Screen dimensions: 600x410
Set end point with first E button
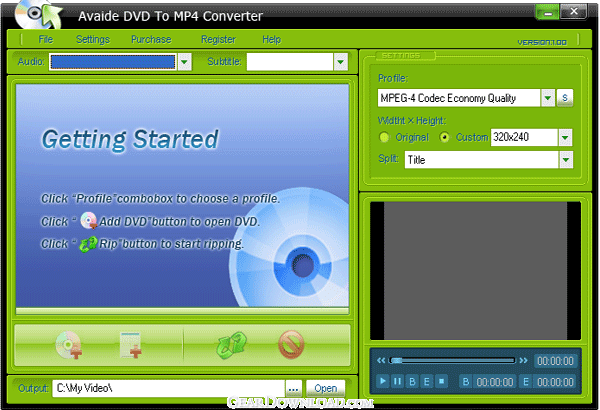pyautogui.click(x=427, y=381)
